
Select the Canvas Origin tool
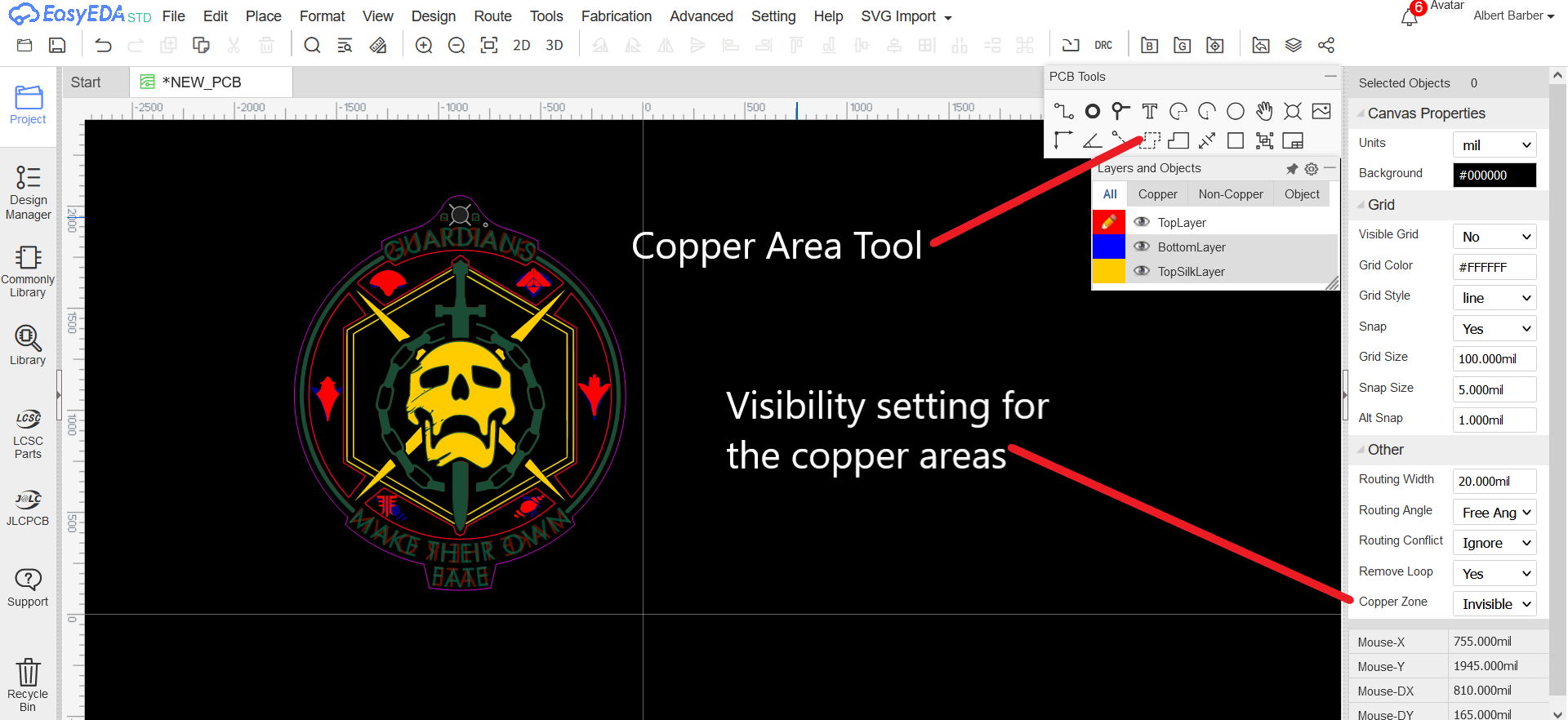coord(1063,140)
